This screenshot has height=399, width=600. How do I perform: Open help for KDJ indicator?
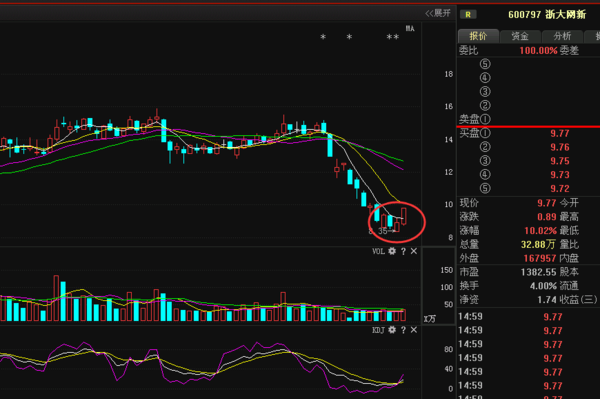(403, 330)
